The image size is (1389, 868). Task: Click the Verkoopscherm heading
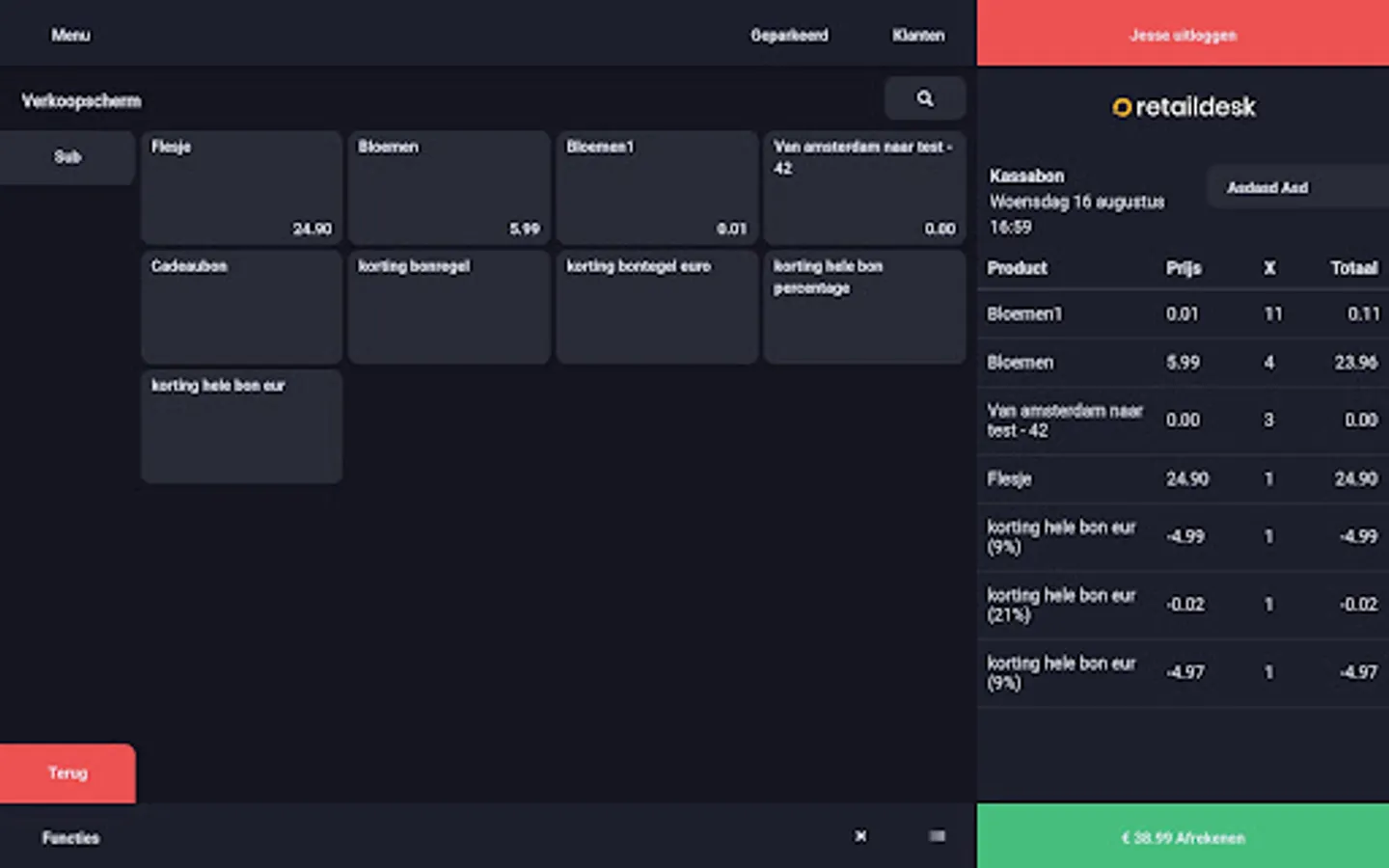81,101
